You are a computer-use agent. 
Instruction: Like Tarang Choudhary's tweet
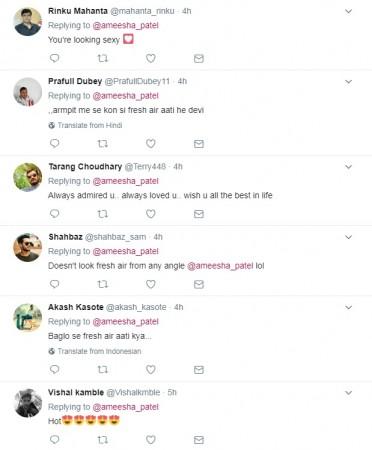coord(151,214)
